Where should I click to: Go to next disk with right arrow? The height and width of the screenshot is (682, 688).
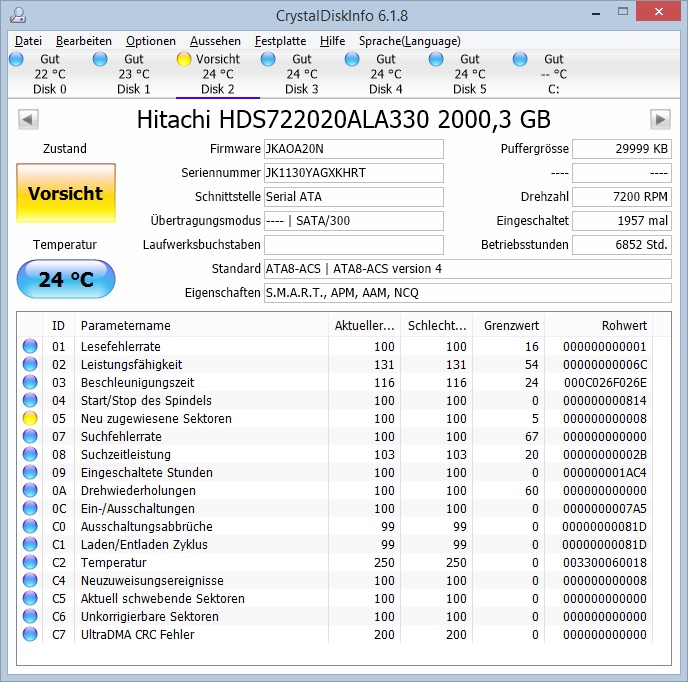[660, 119]
